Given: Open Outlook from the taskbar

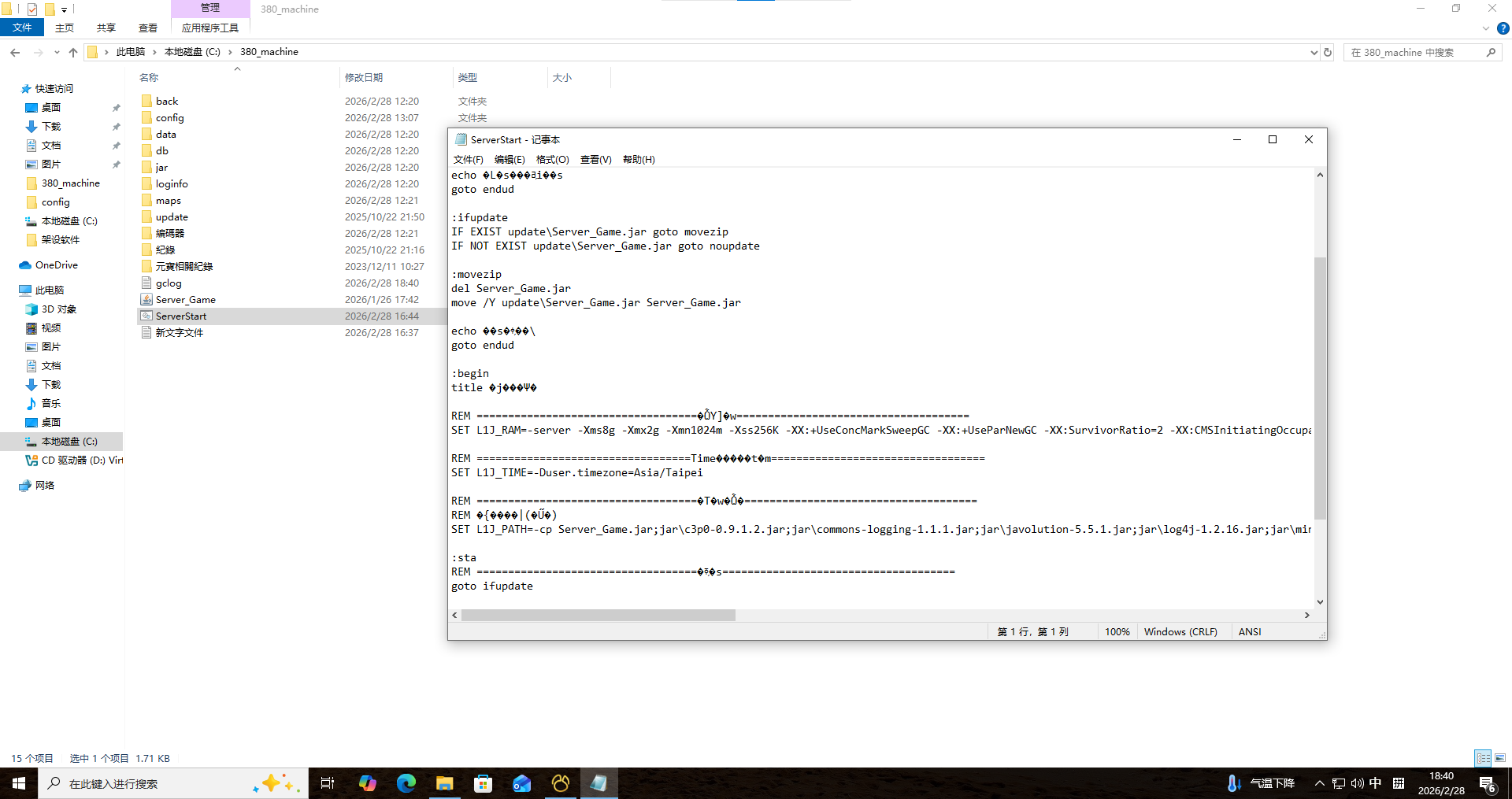Looking at the screenshot, I should click(521, 783).
